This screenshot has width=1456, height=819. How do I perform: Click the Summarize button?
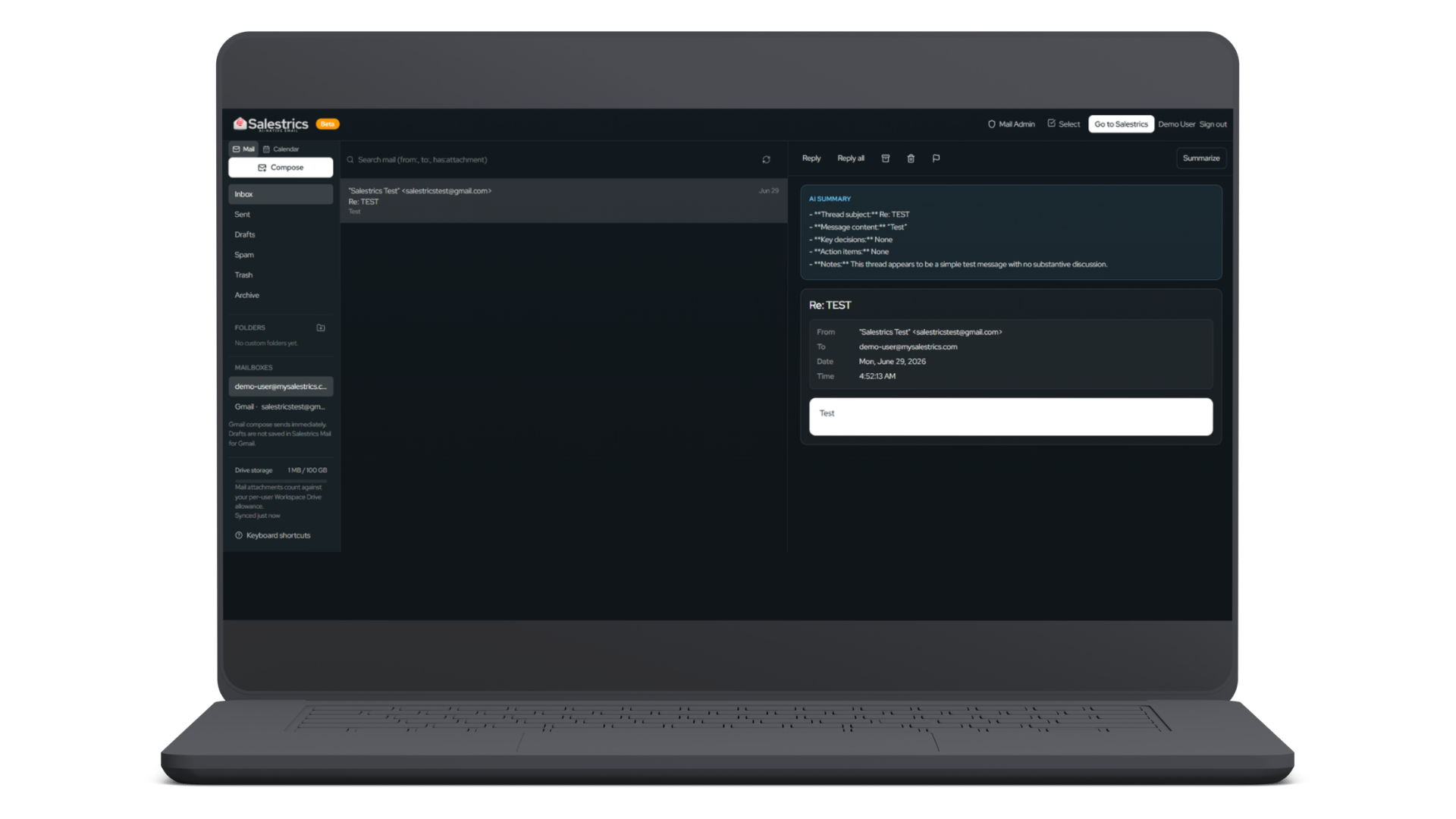click(x=1201, y=158)
